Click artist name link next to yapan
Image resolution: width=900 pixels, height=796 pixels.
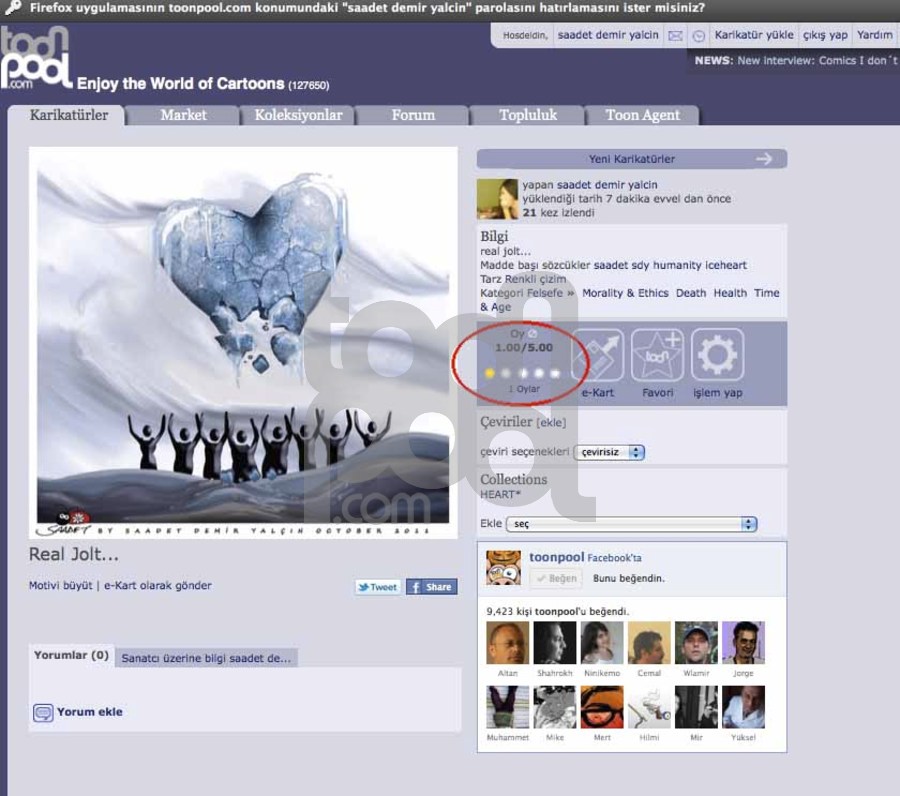tap(607, 185)
